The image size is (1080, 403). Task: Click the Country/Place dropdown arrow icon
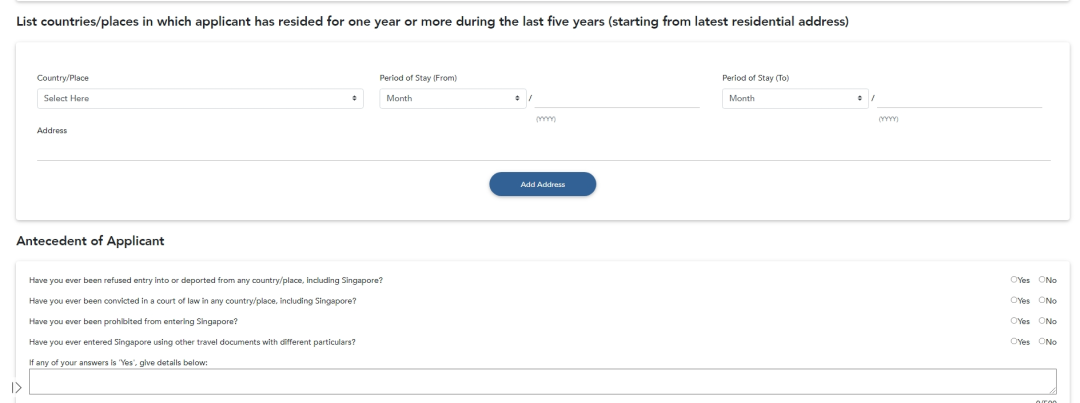(354, 99)
